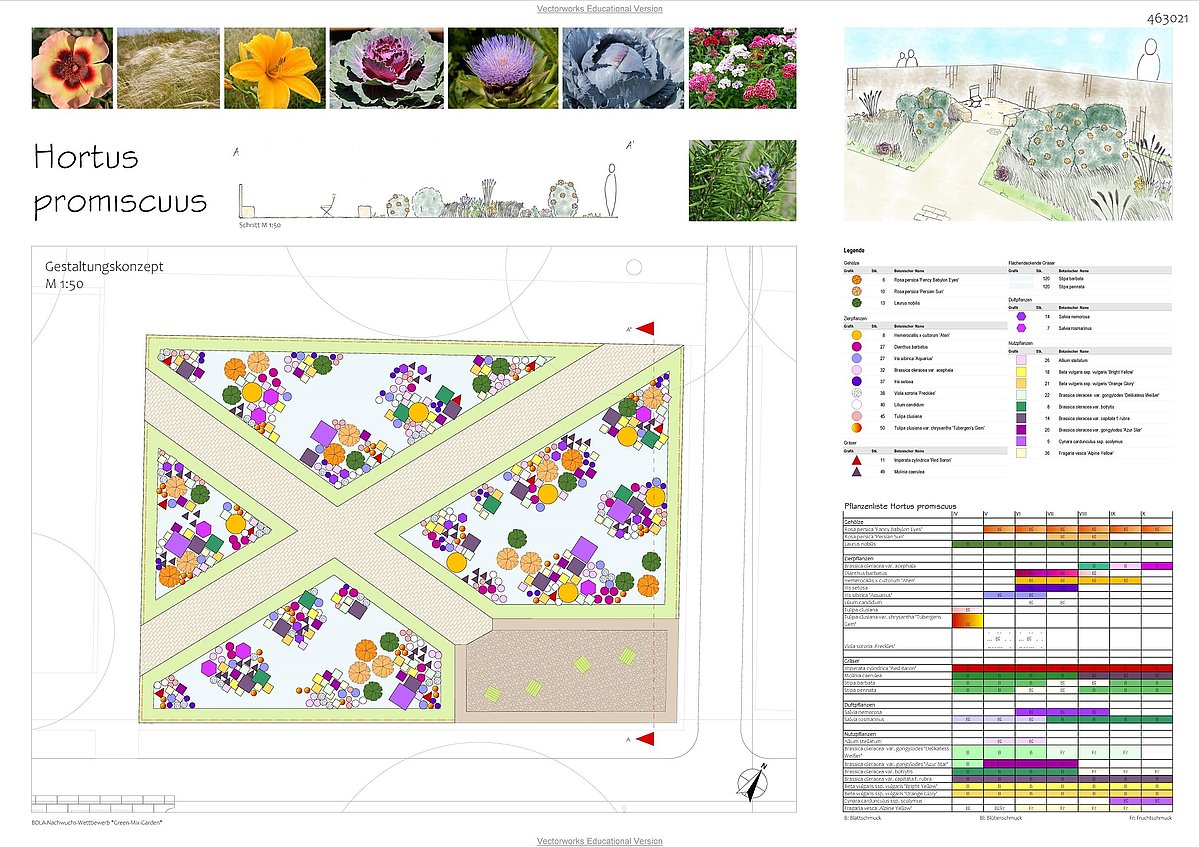Viewport: 1199px width, 848px height.
Task: Click the 'BDLA-Nachwuchs-Wettbewerb' caption text
Action: [x=97, y=823]
